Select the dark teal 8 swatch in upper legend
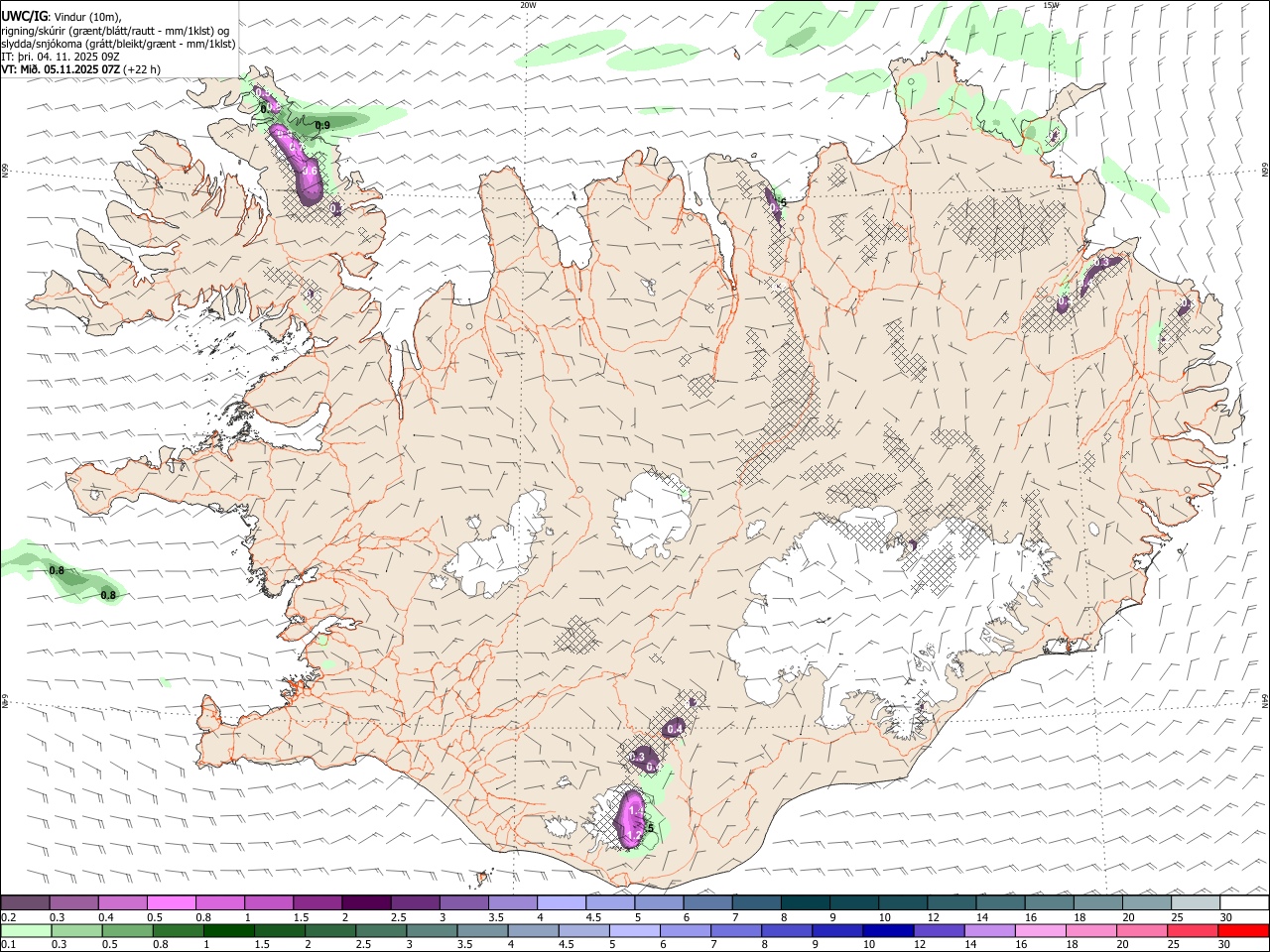The width and height of the screenshot is (1270, 952). [804, 902]
